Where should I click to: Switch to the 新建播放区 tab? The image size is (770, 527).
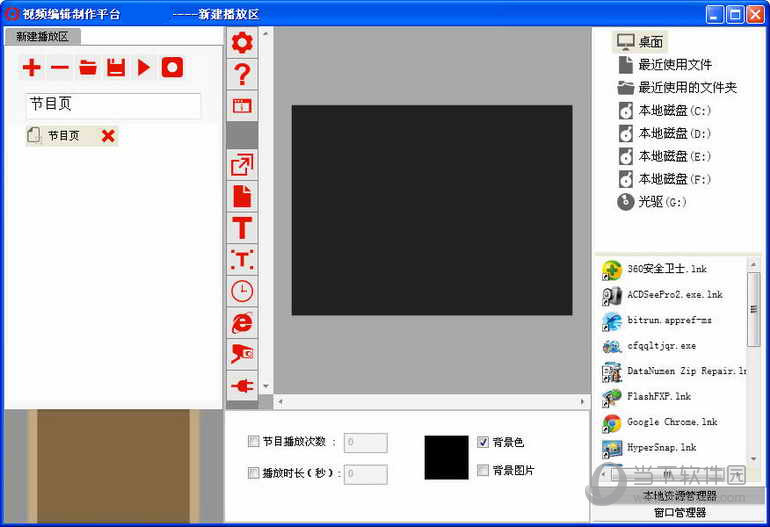42,36
